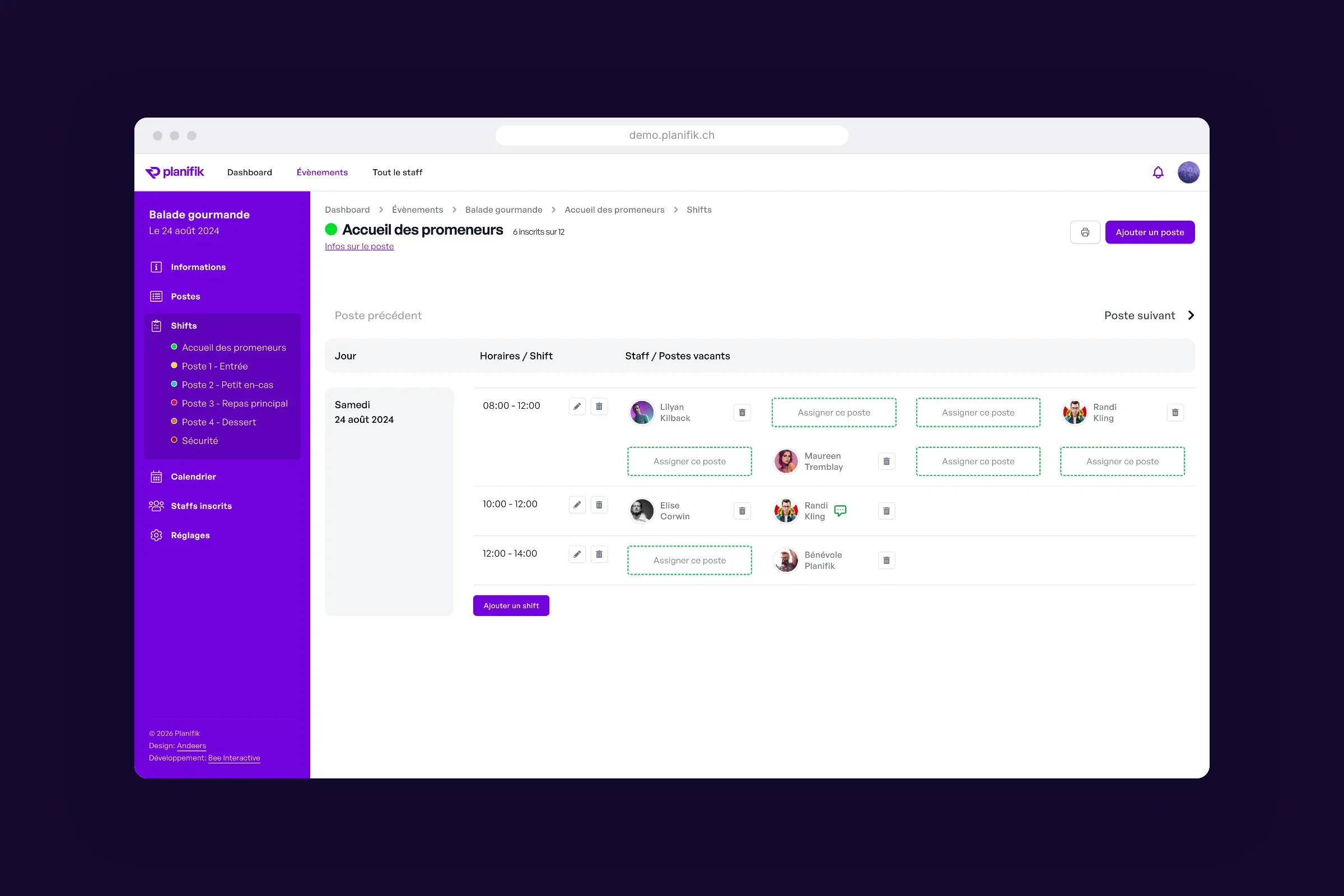This screenshot has width=1344, height=896.
Task: Click the print icon button
Action: [x=1085, y=232]
